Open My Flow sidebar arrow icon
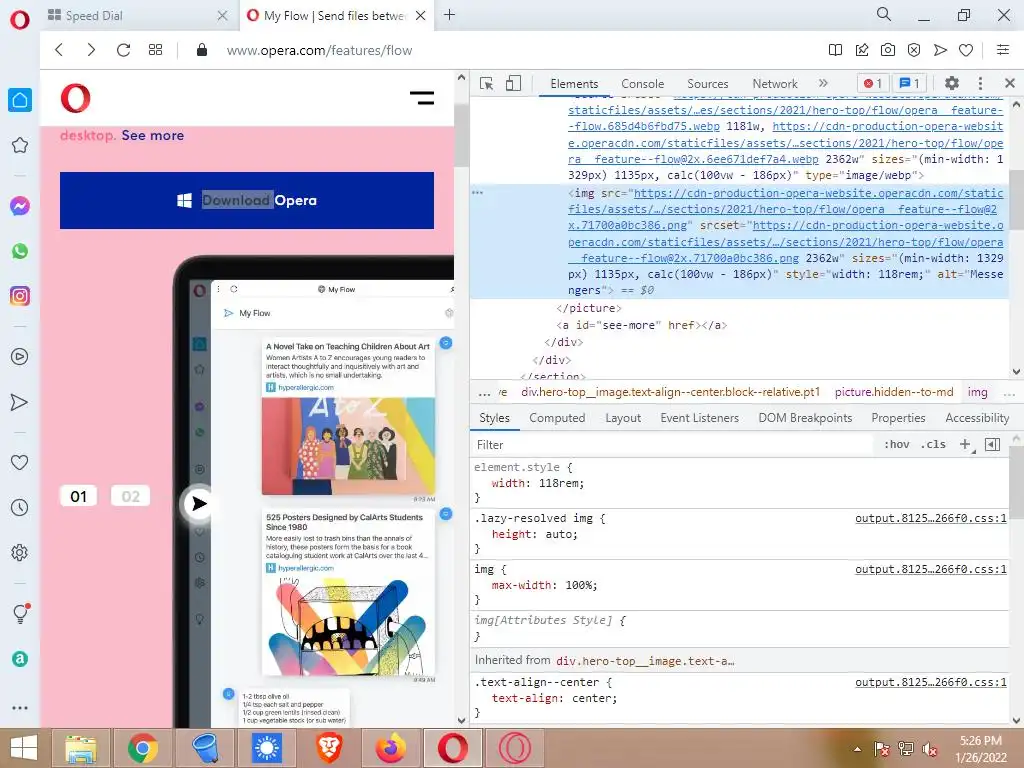 click(x=20, y=402)
